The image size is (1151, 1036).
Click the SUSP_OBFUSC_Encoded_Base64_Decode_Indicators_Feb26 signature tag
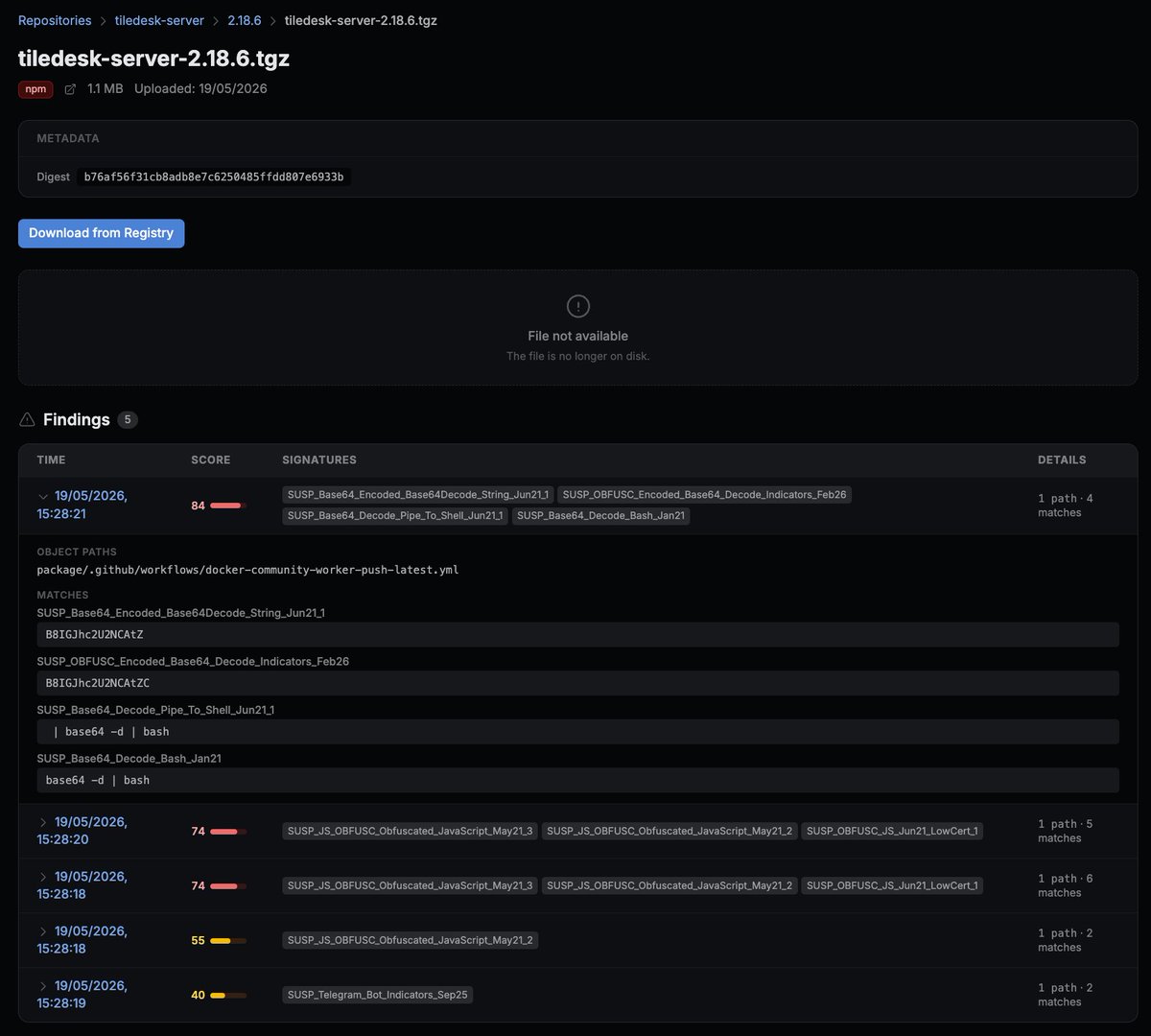(705, 495)
